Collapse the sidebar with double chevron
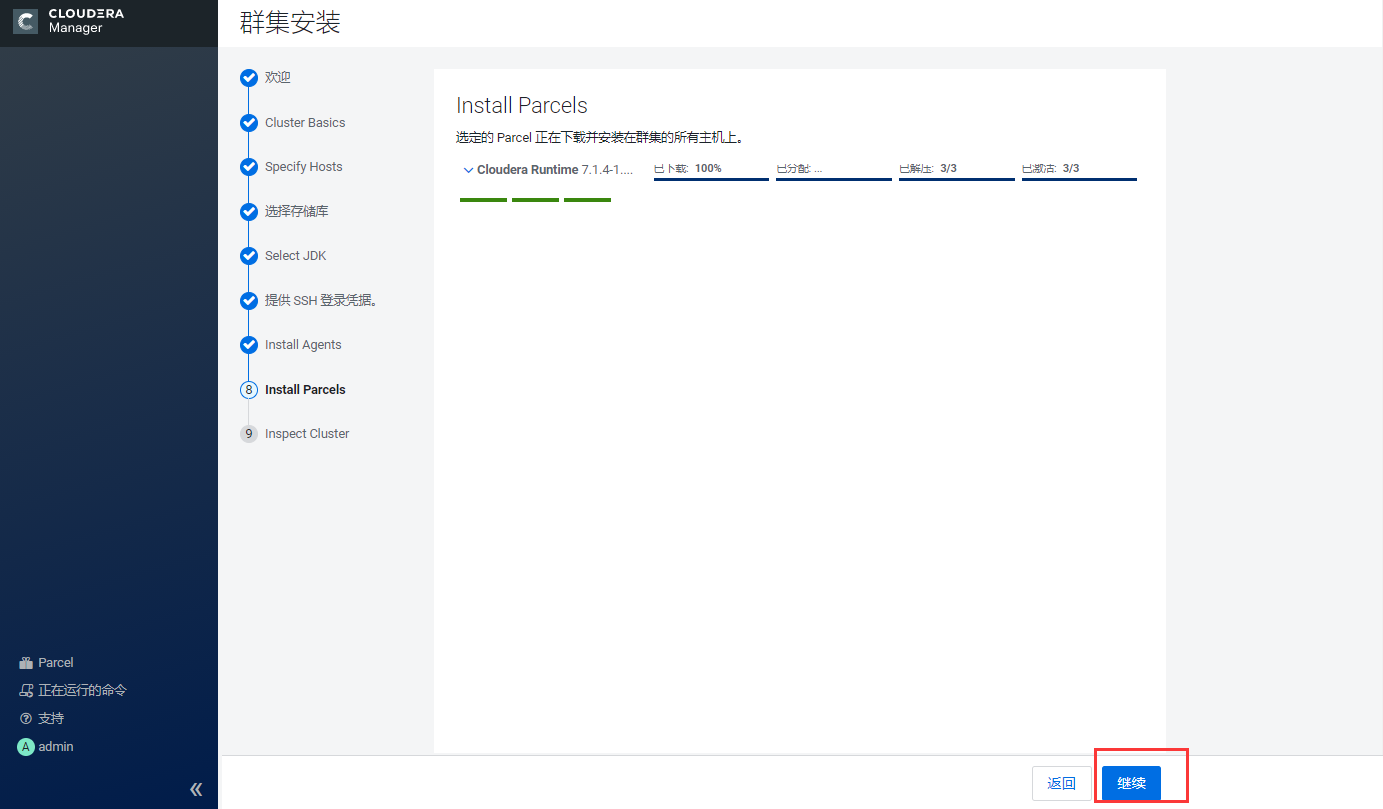Image resolution: width=1383 pixels, height=809 pixels. click(196, 789)
